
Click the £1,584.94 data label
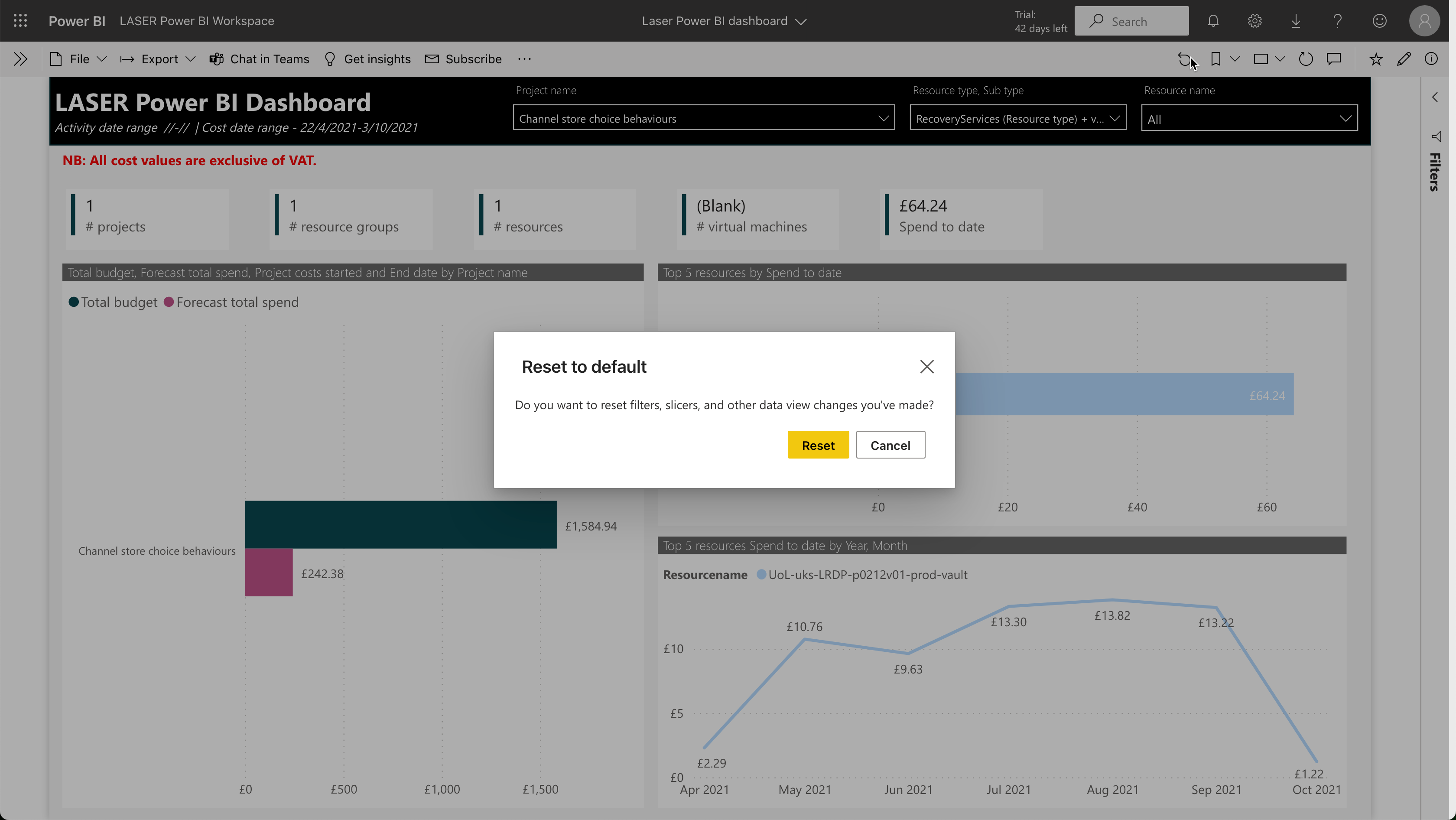591,526
